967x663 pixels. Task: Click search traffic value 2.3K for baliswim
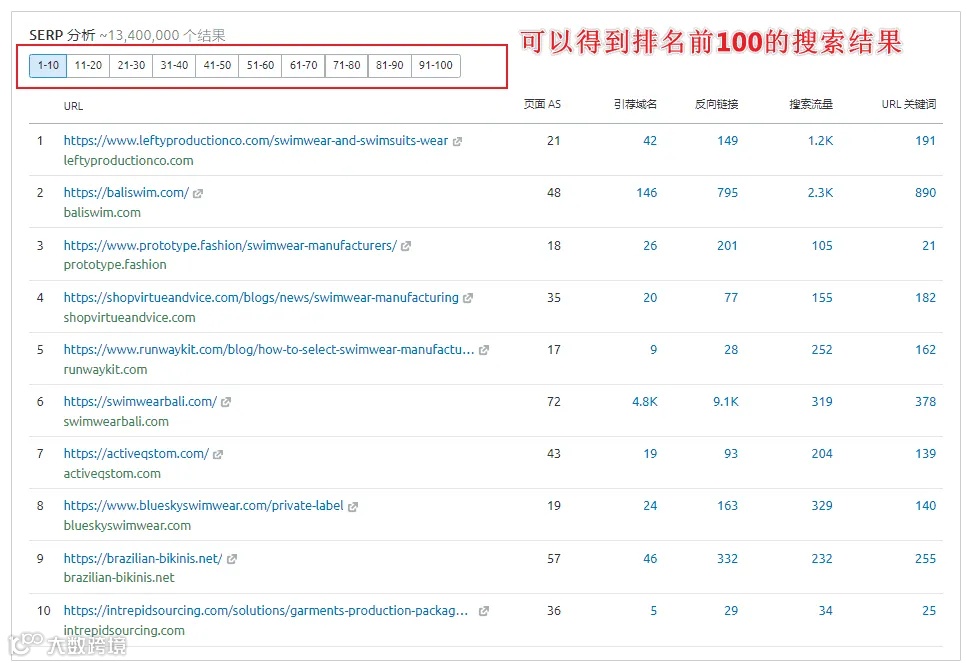coord(820,192)
